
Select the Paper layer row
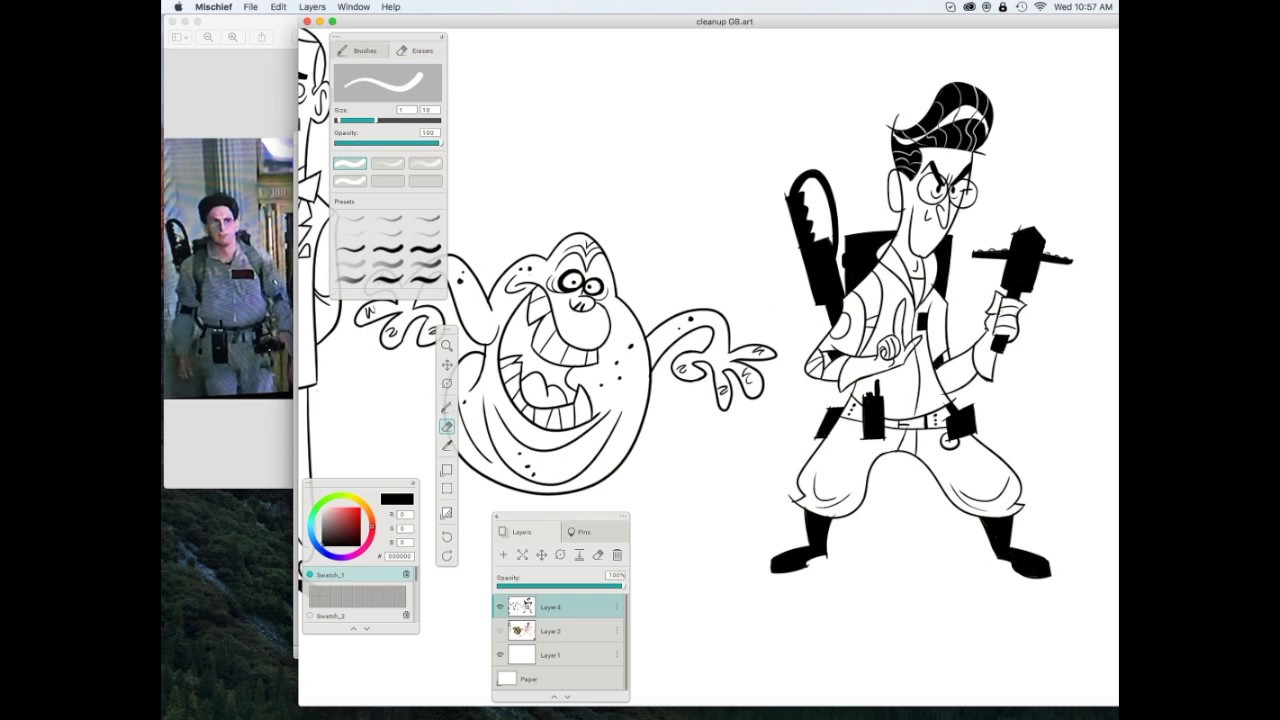coord(559,679)
